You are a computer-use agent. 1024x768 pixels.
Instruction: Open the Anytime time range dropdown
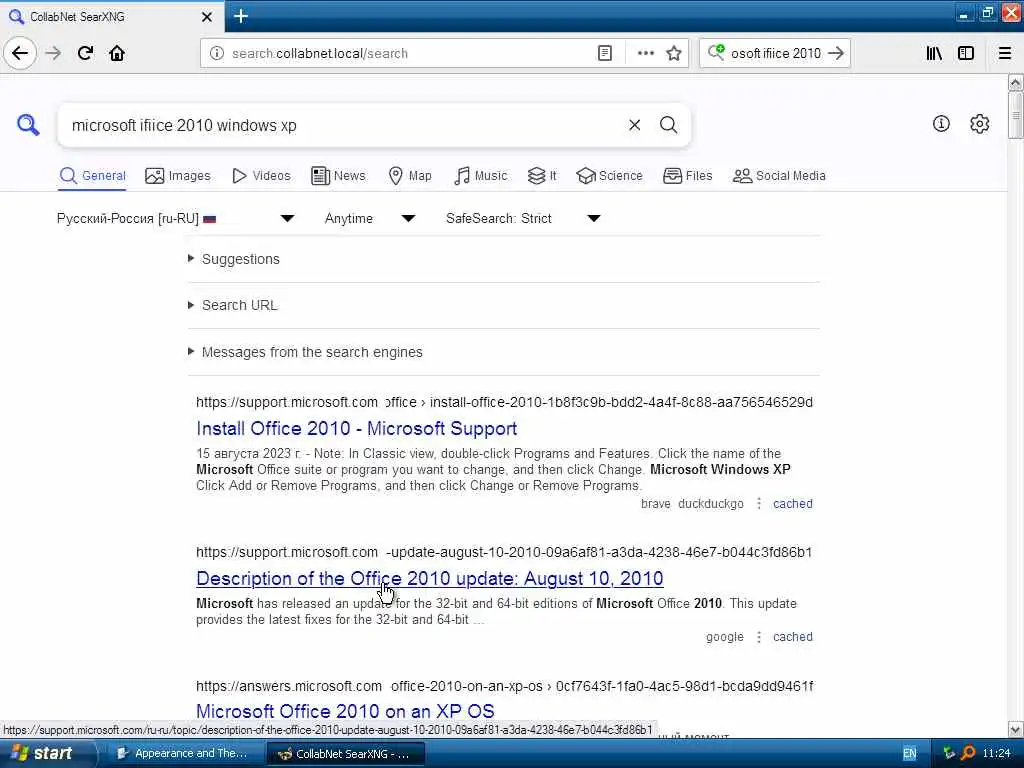click(370, 218)
